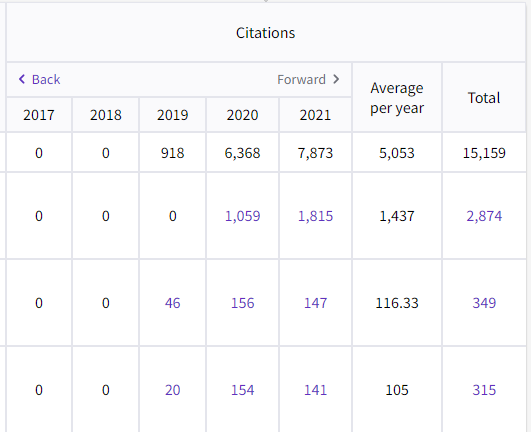The image size is (531, 432).
Task: Click the Average per year column header
Action: 397,98
